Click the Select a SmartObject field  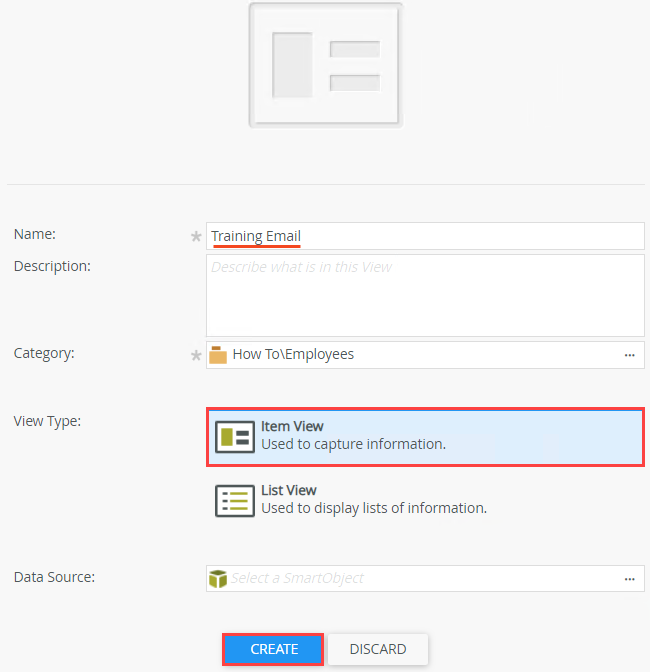pos(425,579)
